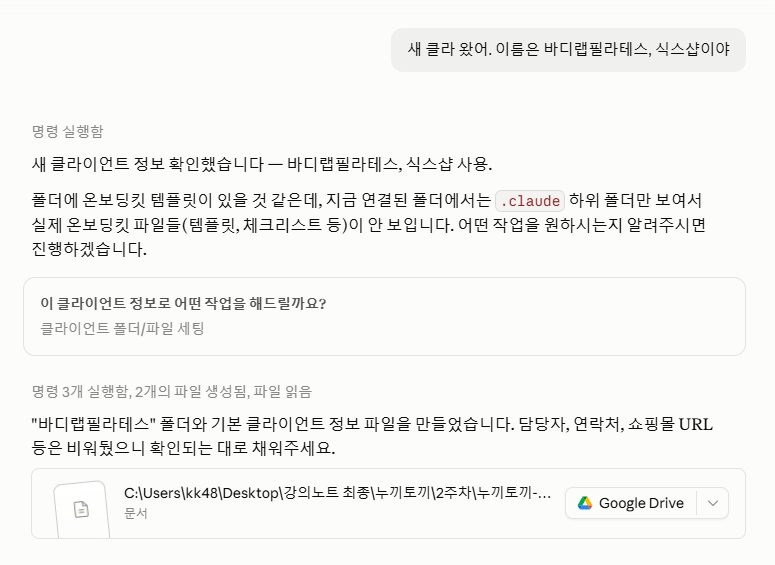Click the question '이 클라이언트 정보로 어떤 작업을 해드릴까요?'
Image resolution: width=775 pixels, height=565 pixels.
click(183, 304)
